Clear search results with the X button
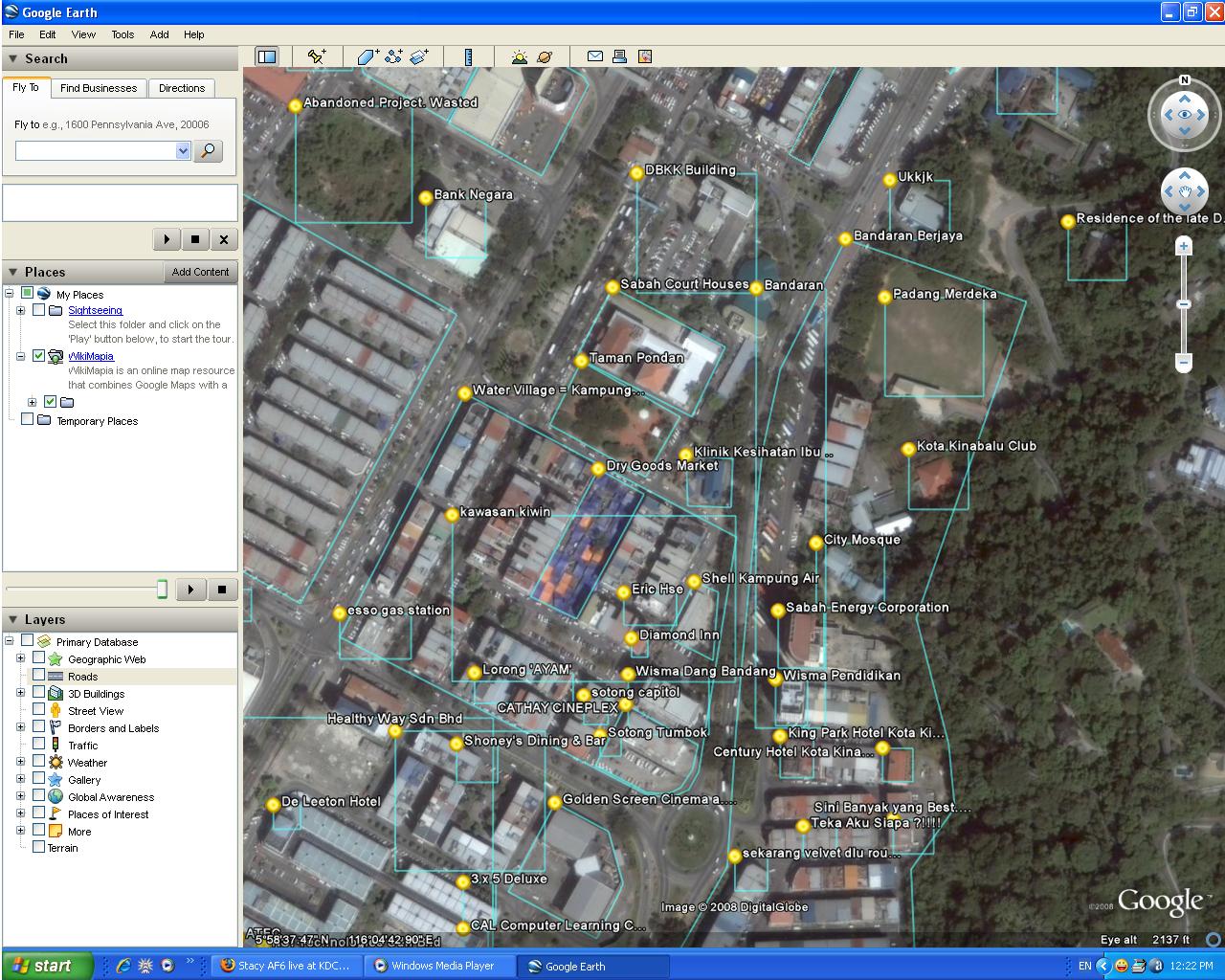1225x980 pixels. click(x=223, y=239)
